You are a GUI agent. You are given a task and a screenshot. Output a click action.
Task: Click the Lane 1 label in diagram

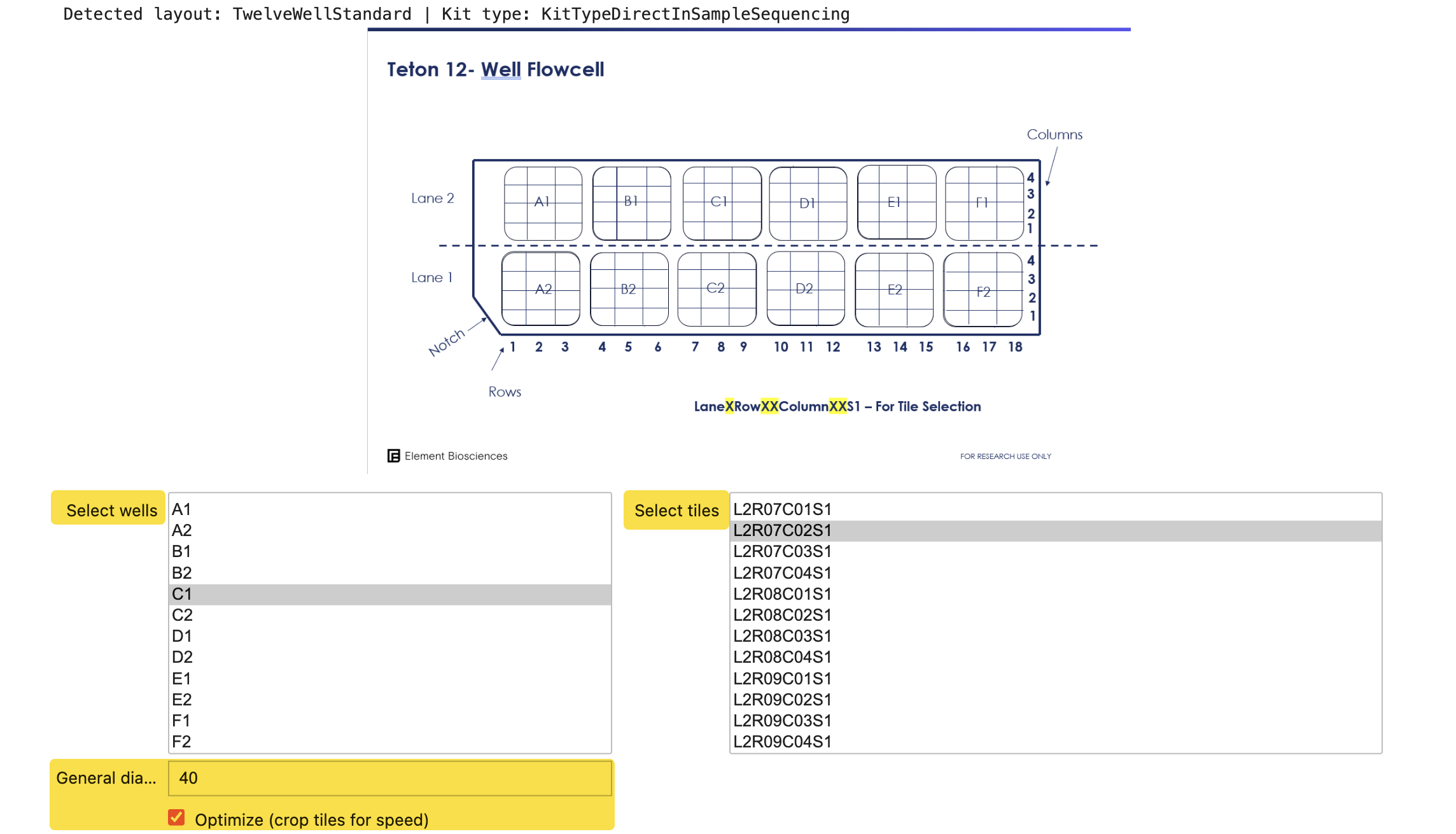click(431, 278)
